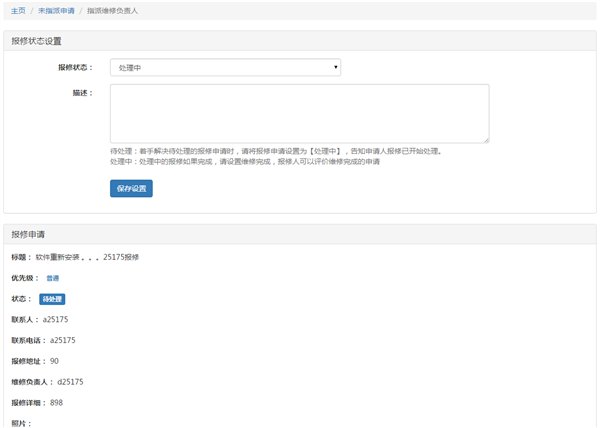
Task: Select address value 90
Action: pyautogui.click(x=54, y=361)
